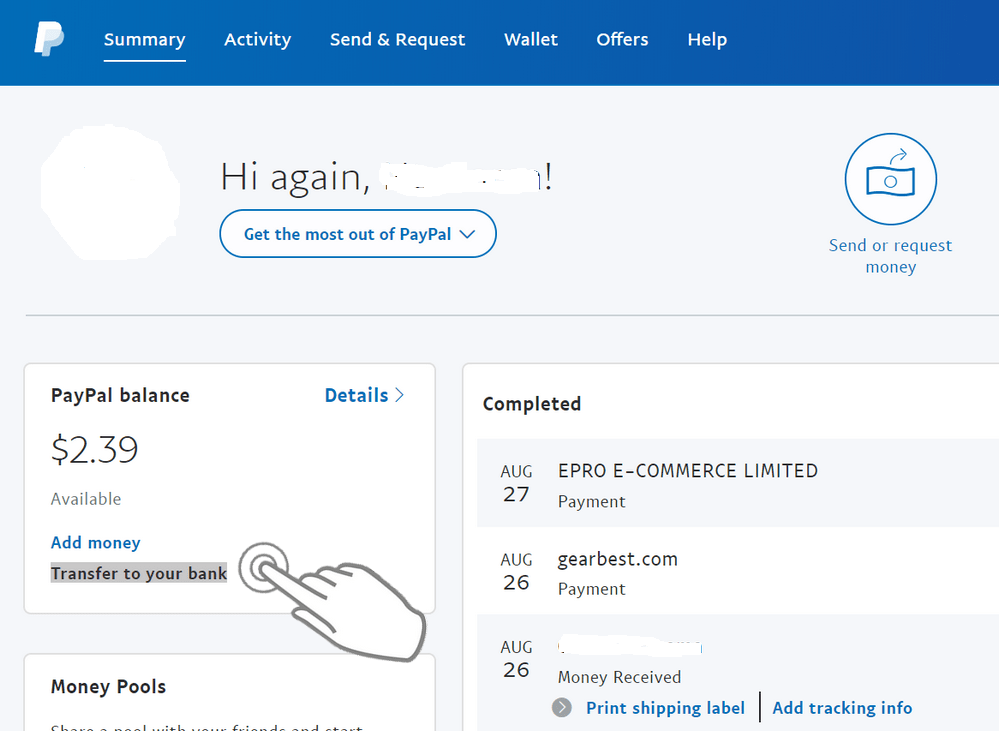The width and height of the screenshot is (999, 731).
Task: Click Transfer to your bank link
Action: tap(139, 574)
